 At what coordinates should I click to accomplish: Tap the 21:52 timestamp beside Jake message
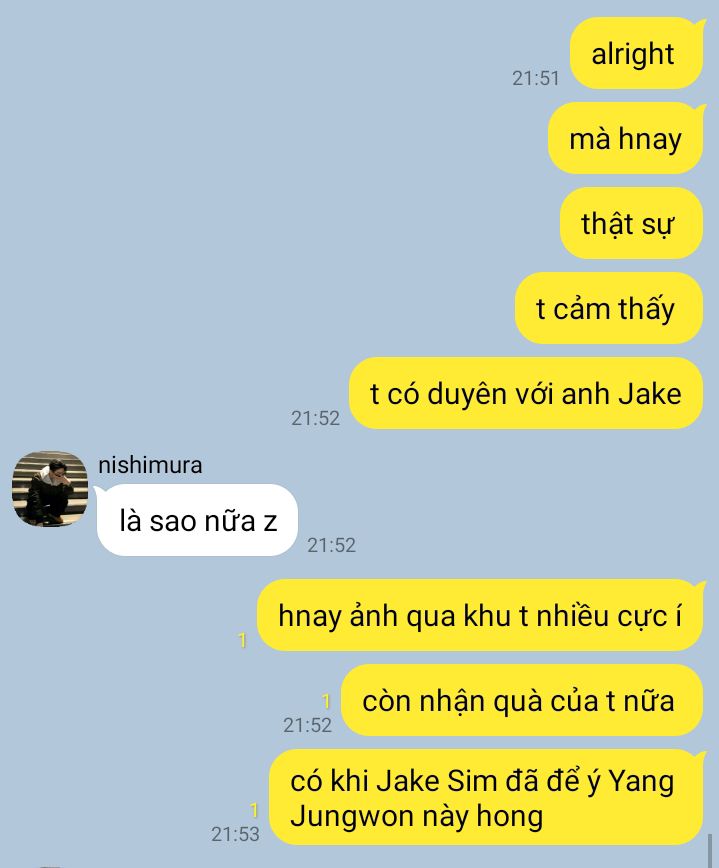(315, 418)
